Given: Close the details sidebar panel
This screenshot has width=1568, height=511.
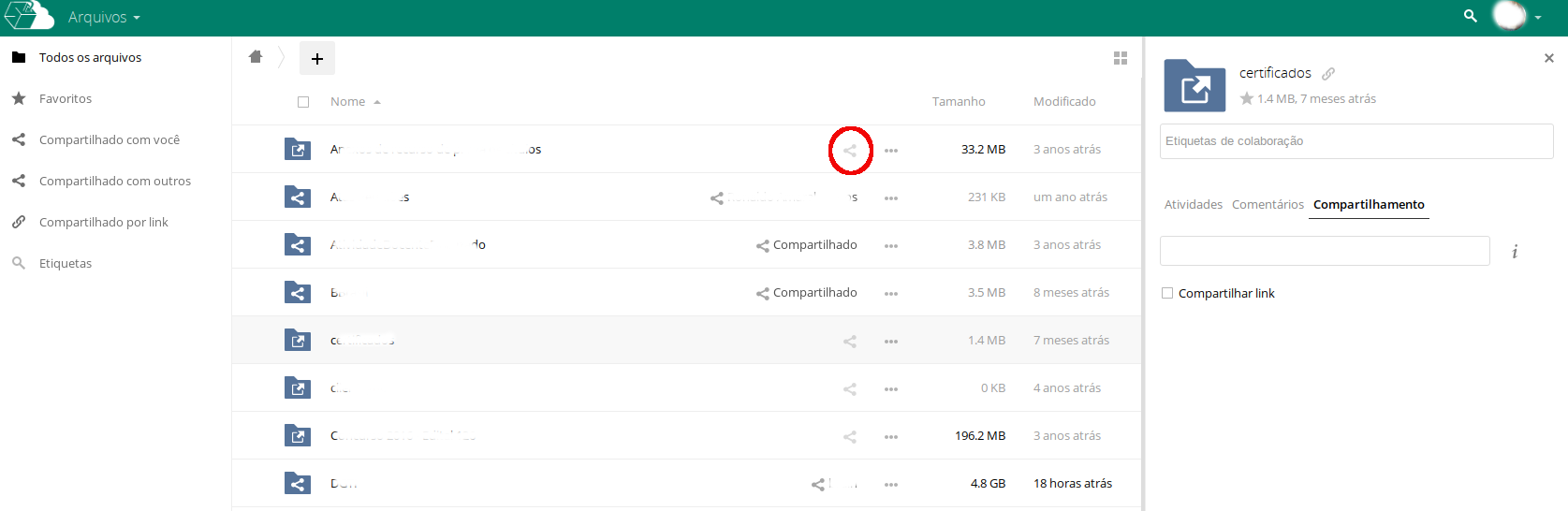Looking at the screenshot, I should coord(1548,58).
